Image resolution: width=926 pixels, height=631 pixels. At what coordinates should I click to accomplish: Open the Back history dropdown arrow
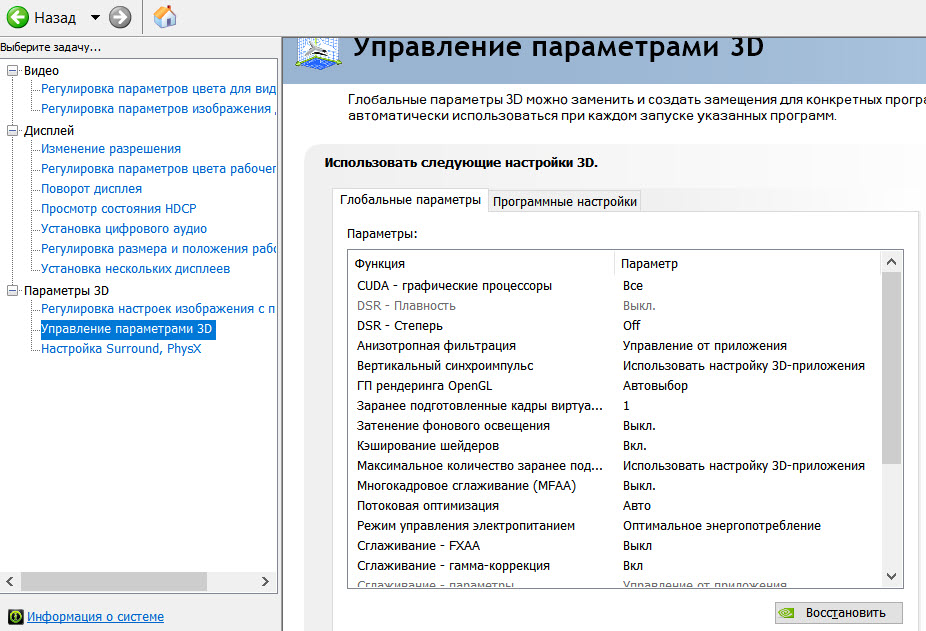[x=95, y=18]
